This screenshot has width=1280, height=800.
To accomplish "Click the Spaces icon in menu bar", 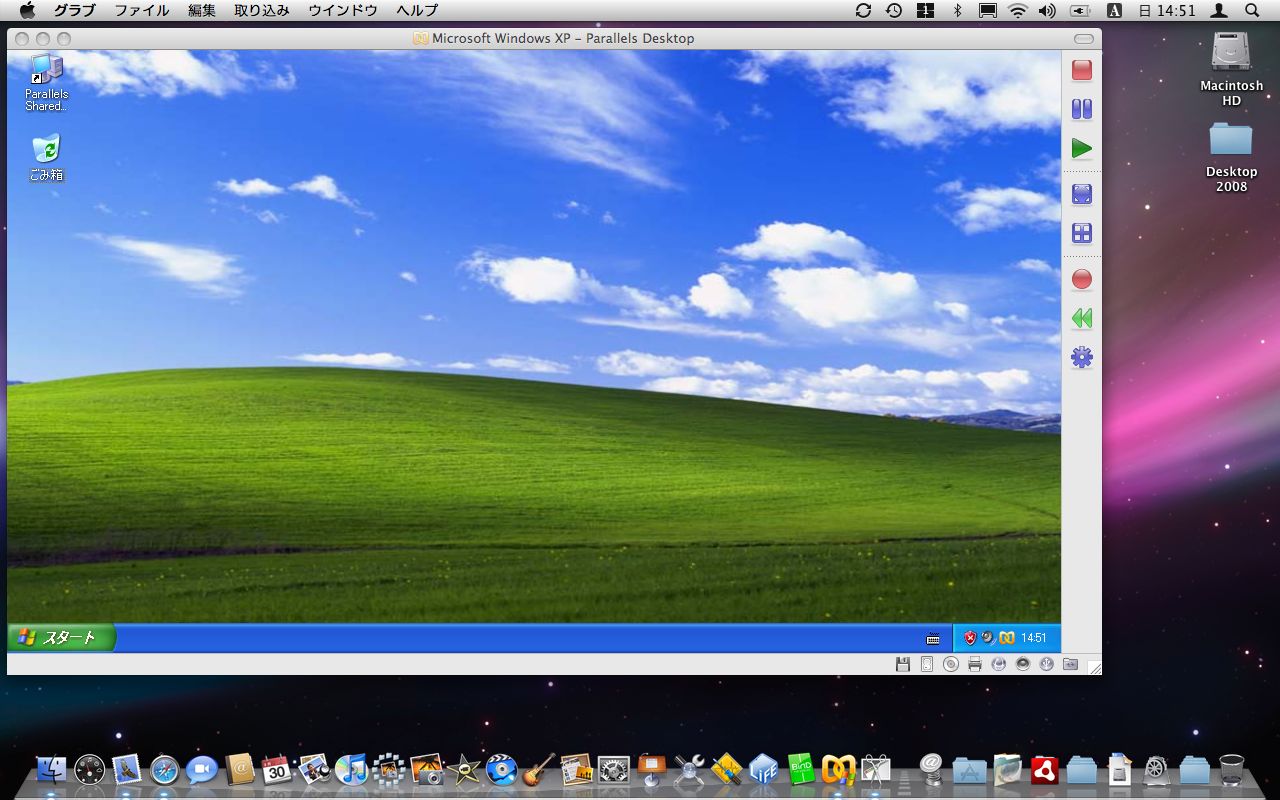I will point(925,11).
